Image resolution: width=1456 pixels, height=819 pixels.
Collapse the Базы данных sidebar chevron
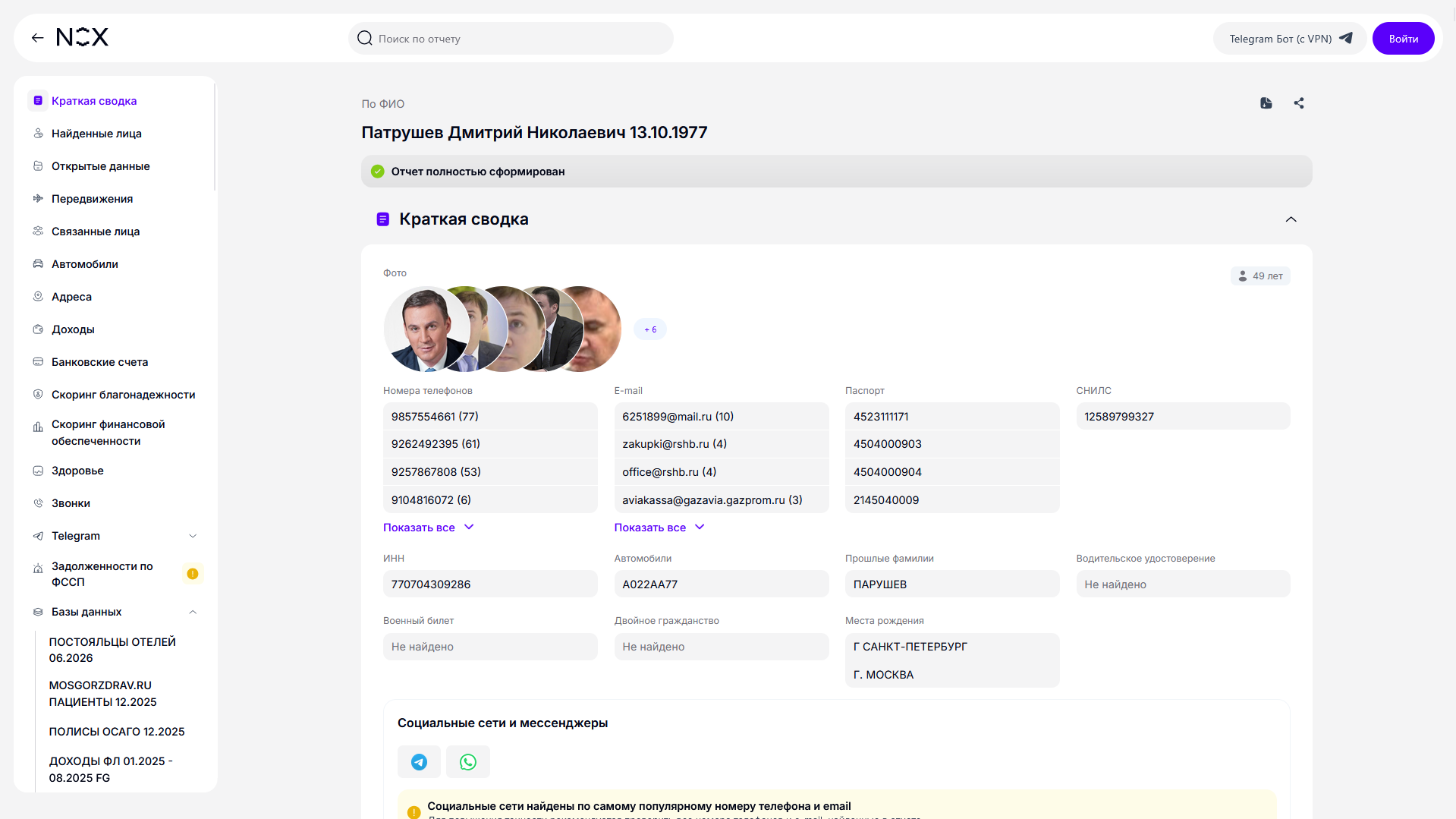coord(193,612)
